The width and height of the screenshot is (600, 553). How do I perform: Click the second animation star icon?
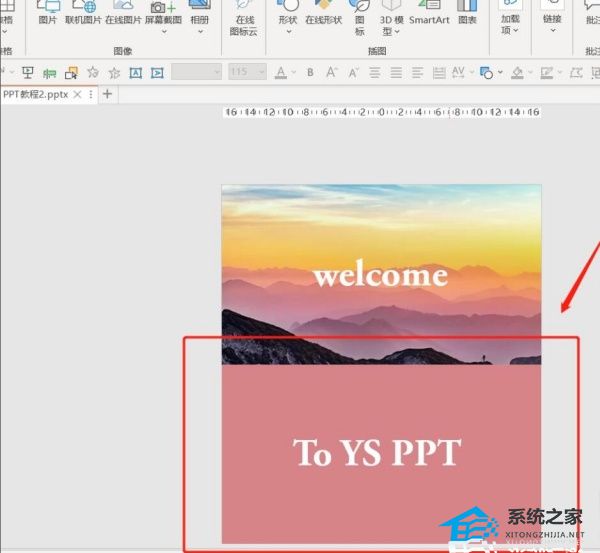pyautogui.click(x=114, y=73)
